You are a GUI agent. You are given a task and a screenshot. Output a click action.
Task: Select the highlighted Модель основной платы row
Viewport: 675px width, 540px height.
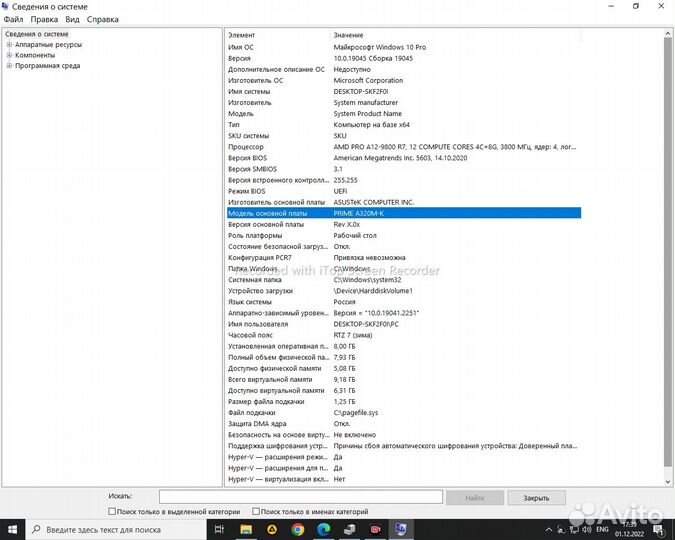pyautogui.click(x=404, y=213)
